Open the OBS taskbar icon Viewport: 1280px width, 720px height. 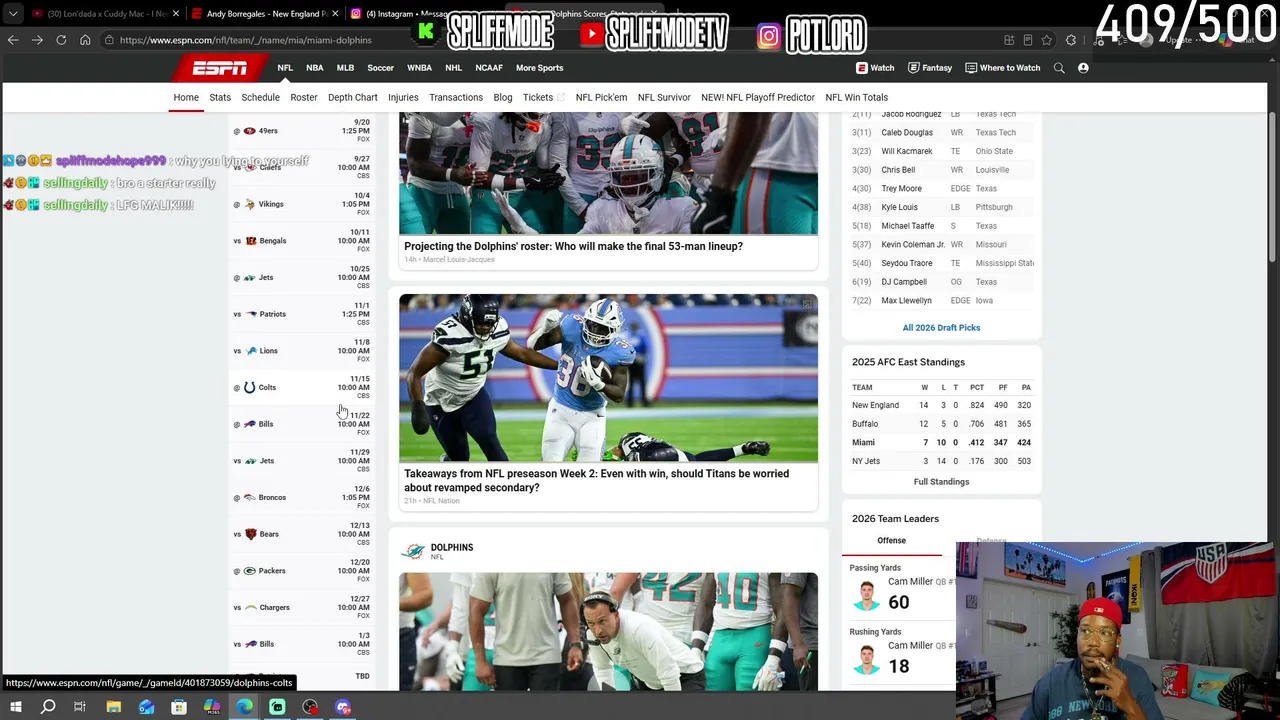(x=310, y=707)
